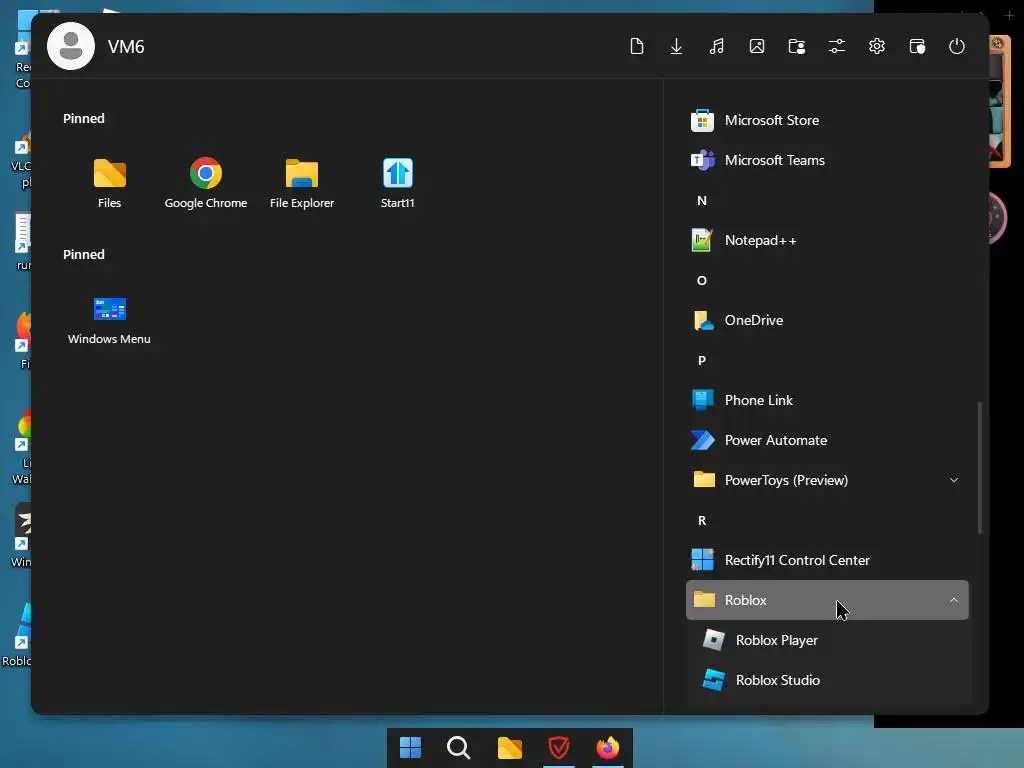Jump via letter N header
This screenshot has width=1024, height=768.
[701, 200]
